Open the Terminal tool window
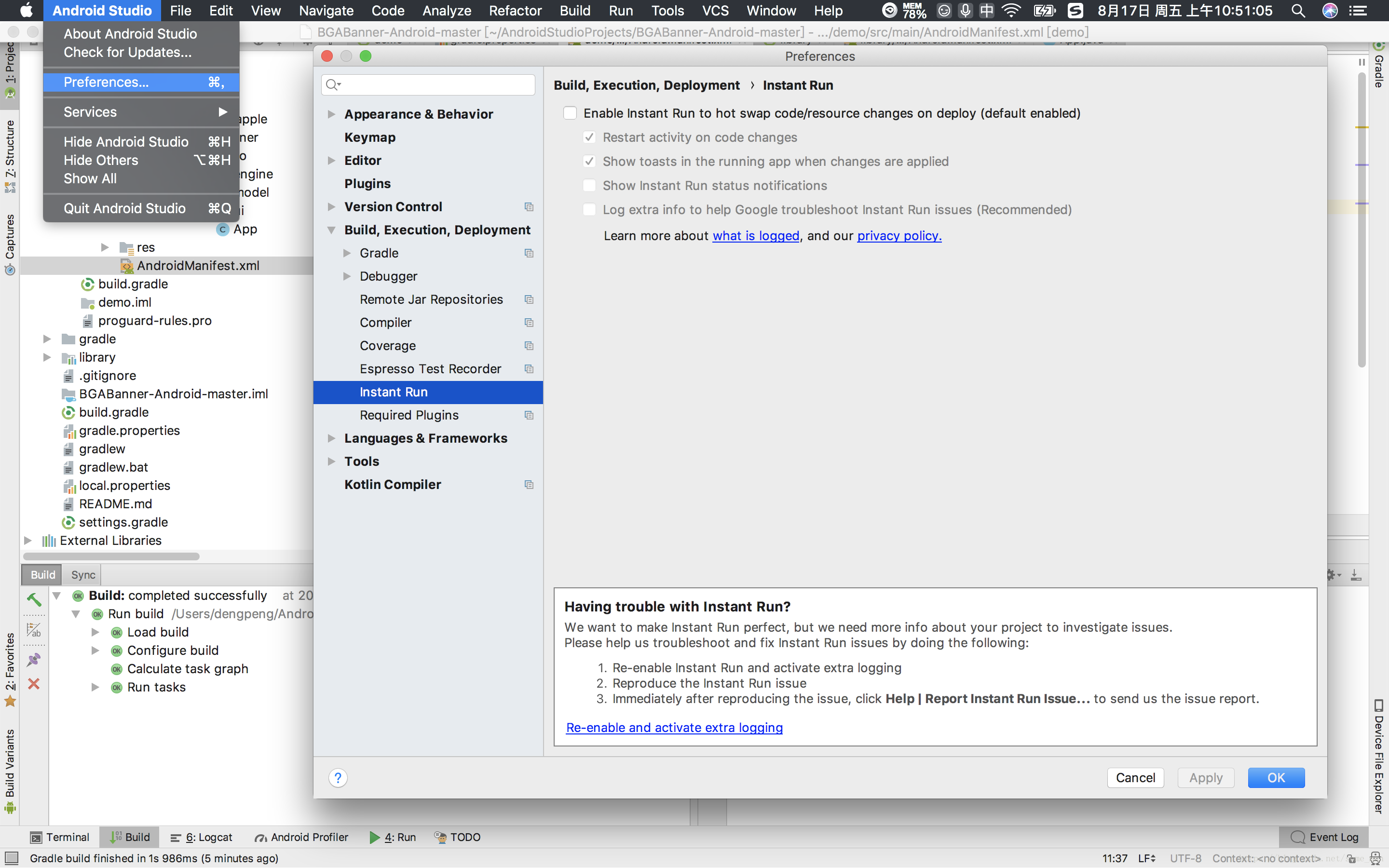The height and width of the screenshot is (868, 1389). [60, 837]
